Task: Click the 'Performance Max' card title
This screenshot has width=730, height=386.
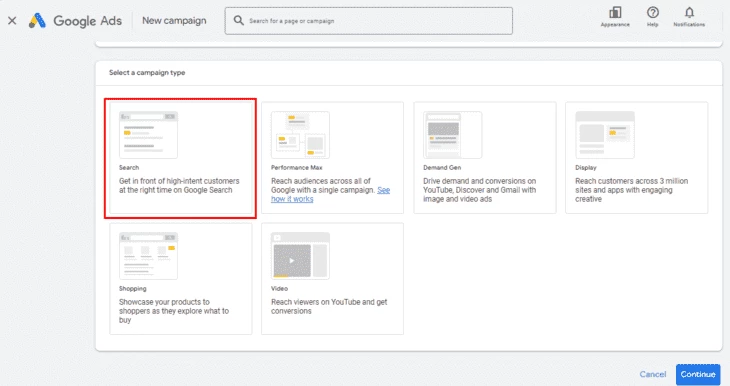Action: tap(297, 168)
